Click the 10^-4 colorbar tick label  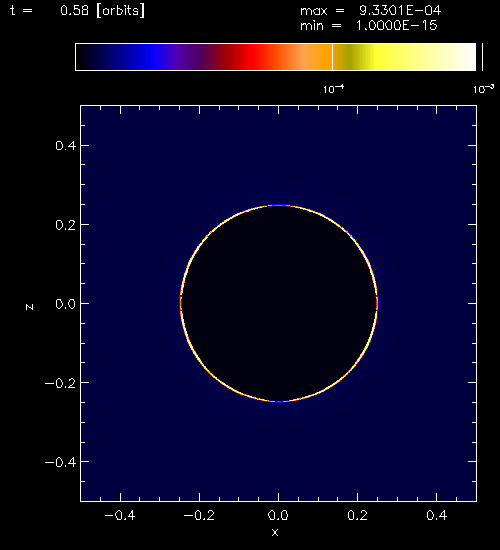pos(333,89)
